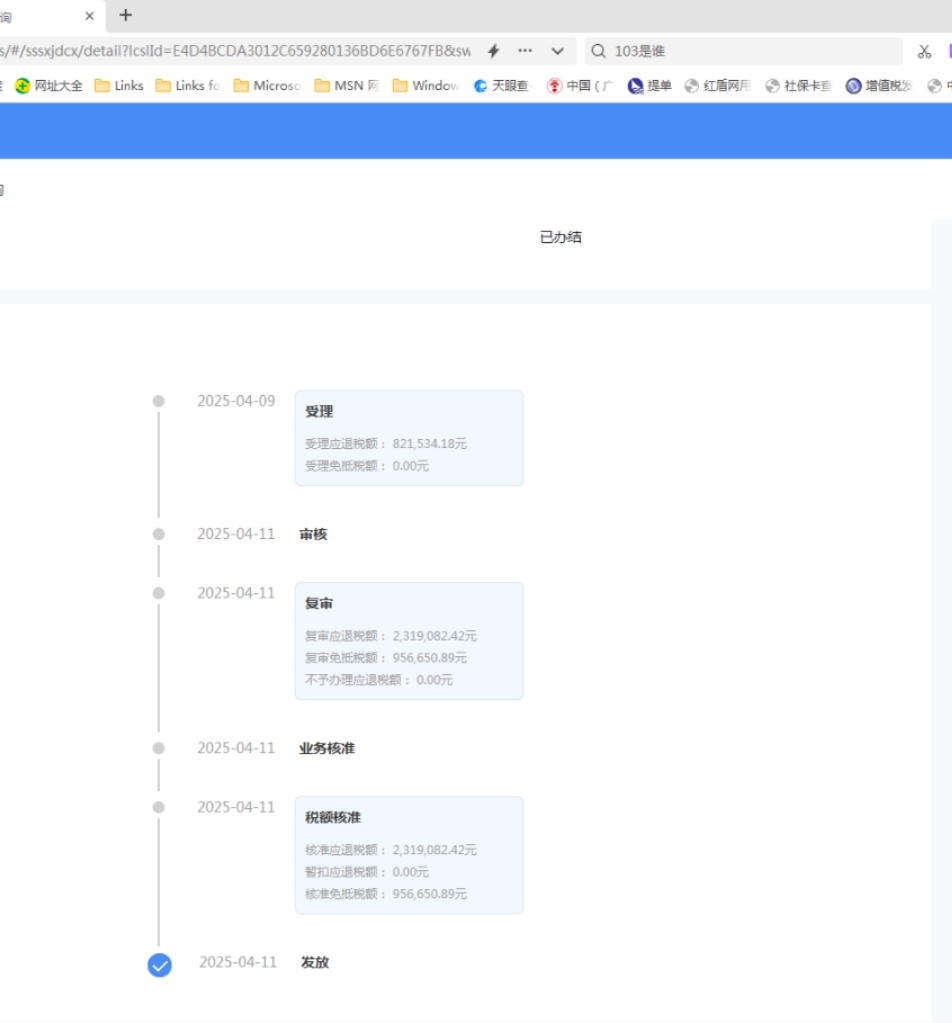Open the browser extensions ellipsis menu
Image resolution: width=952 pixels, height=1023 pixels.
(x=524, y=51)
